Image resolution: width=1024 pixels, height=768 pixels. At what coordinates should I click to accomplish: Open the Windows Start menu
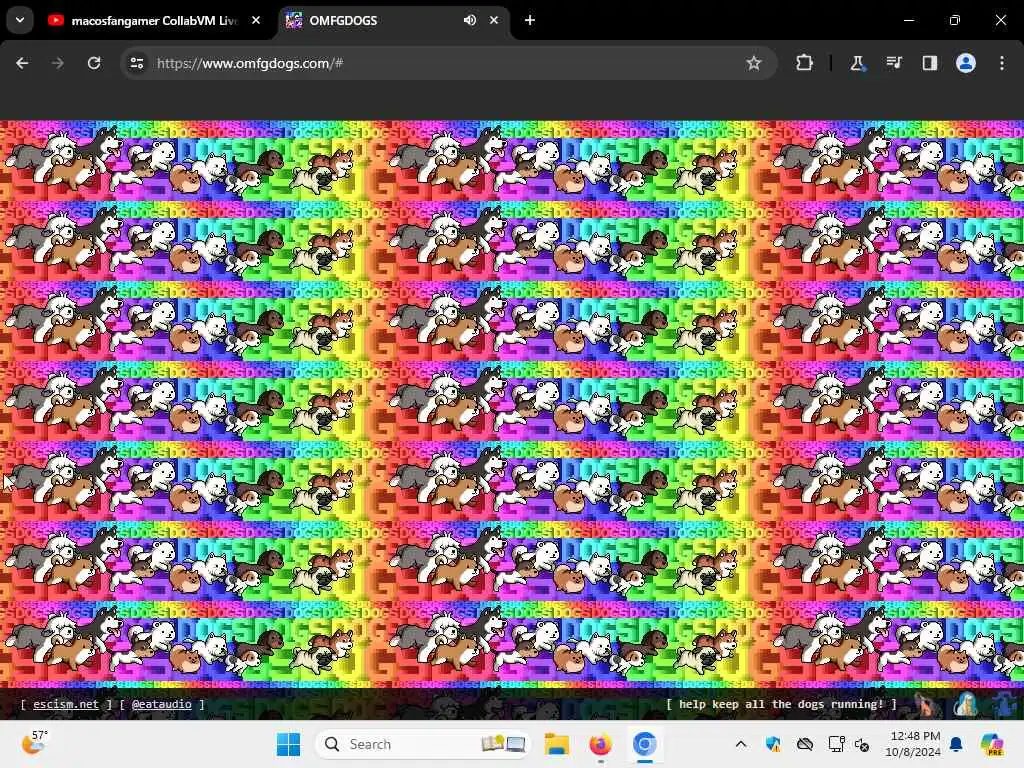[x=288, y=744]
